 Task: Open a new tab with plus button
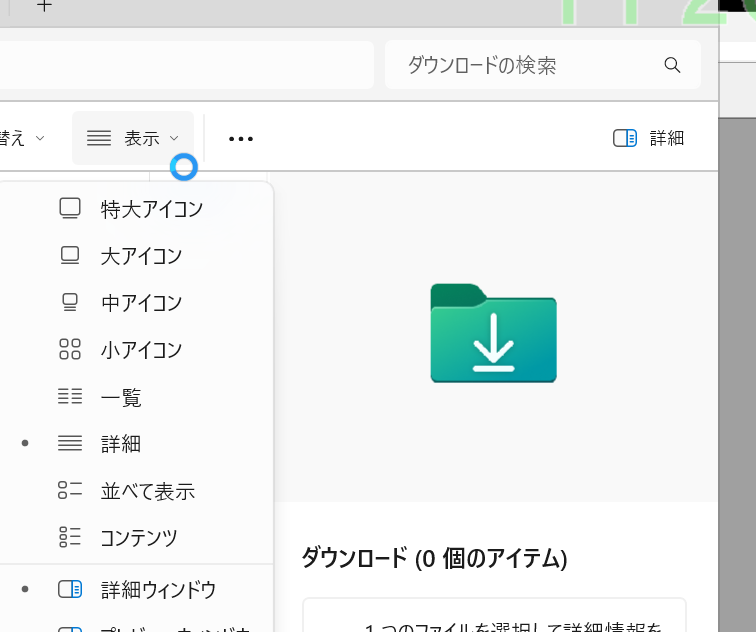pyautogui.click(x=44, y=6)
